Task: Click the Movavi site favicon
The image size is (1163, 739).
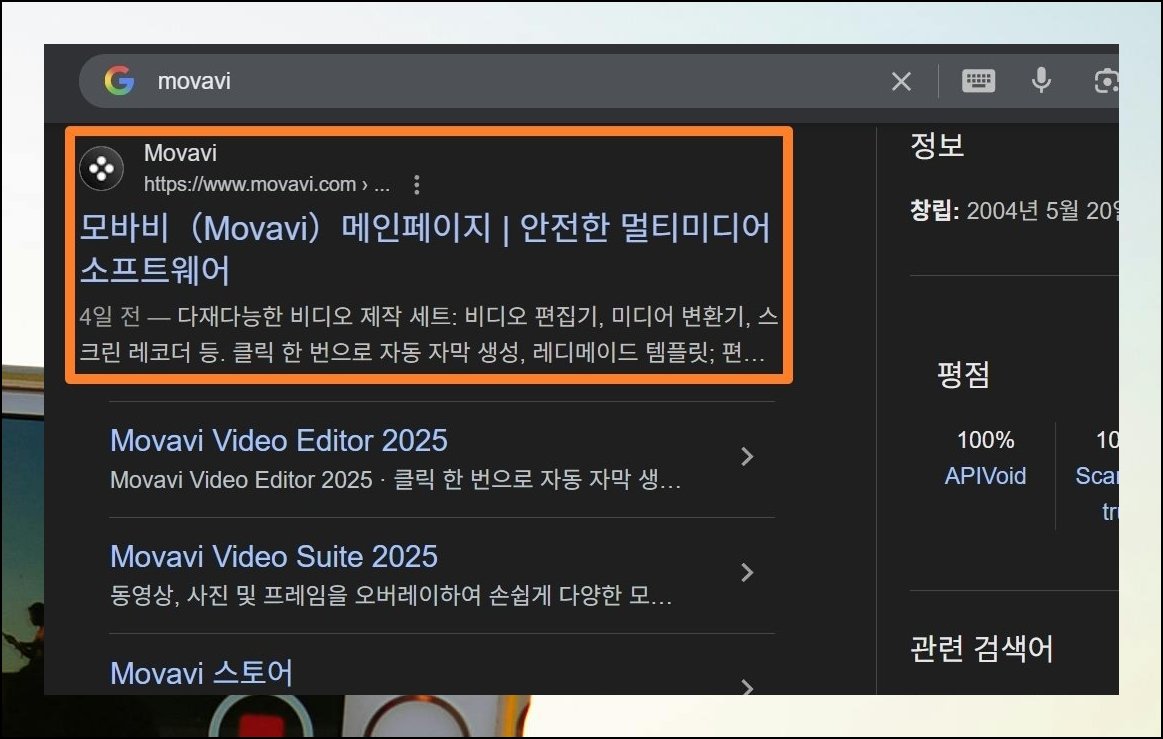Action: pyautogui.click(x=102, y=169)
